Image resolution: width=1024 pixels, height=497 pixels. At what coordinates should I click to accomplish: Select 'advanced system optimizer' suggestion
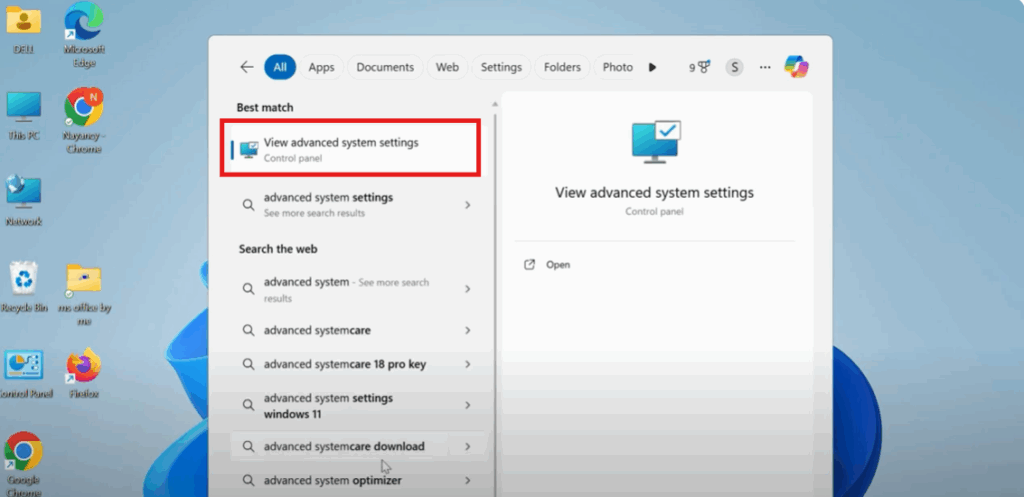357,481
